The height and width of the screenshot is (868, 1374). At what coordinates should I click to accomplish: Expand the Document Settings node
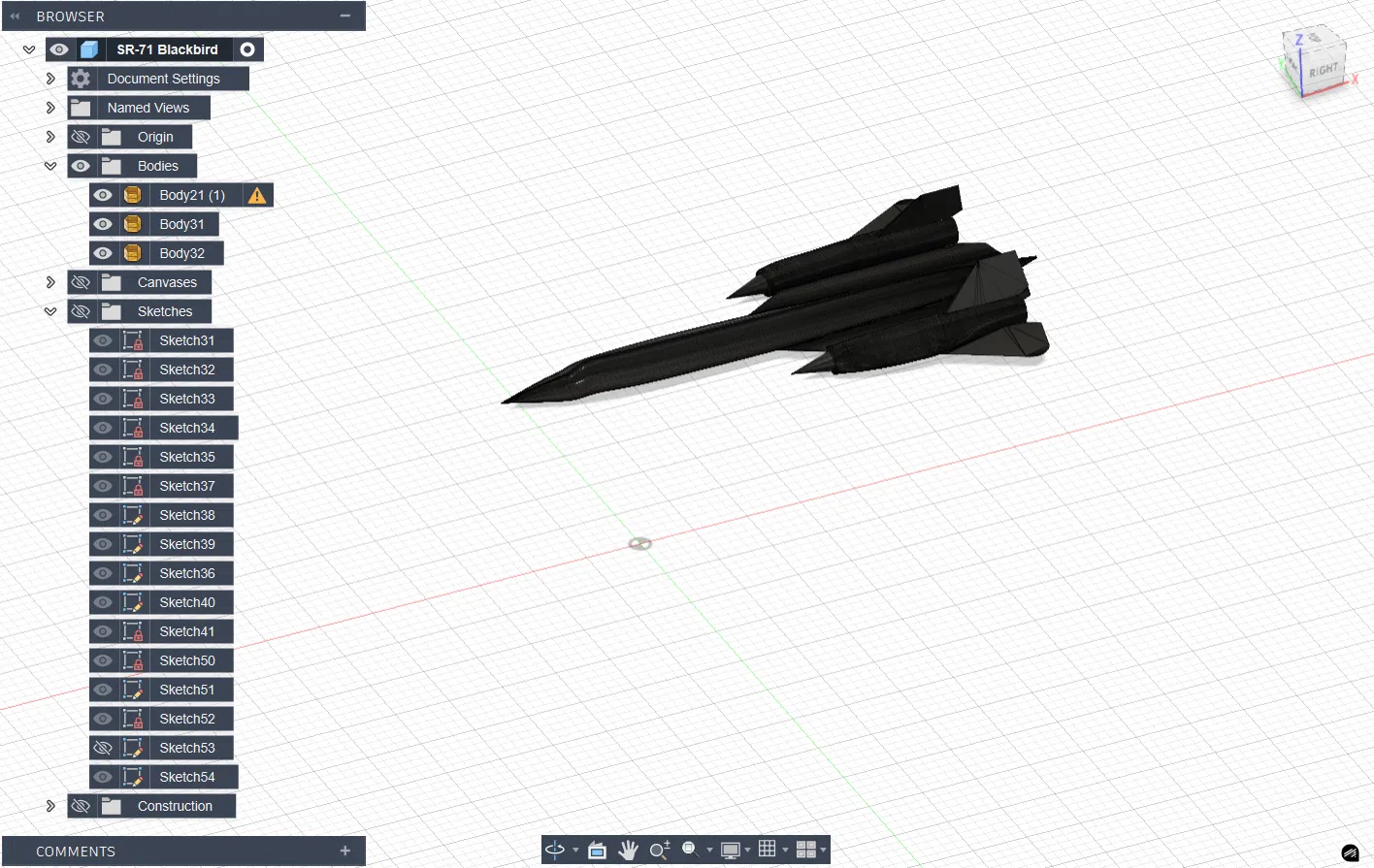tap(50, 79)
